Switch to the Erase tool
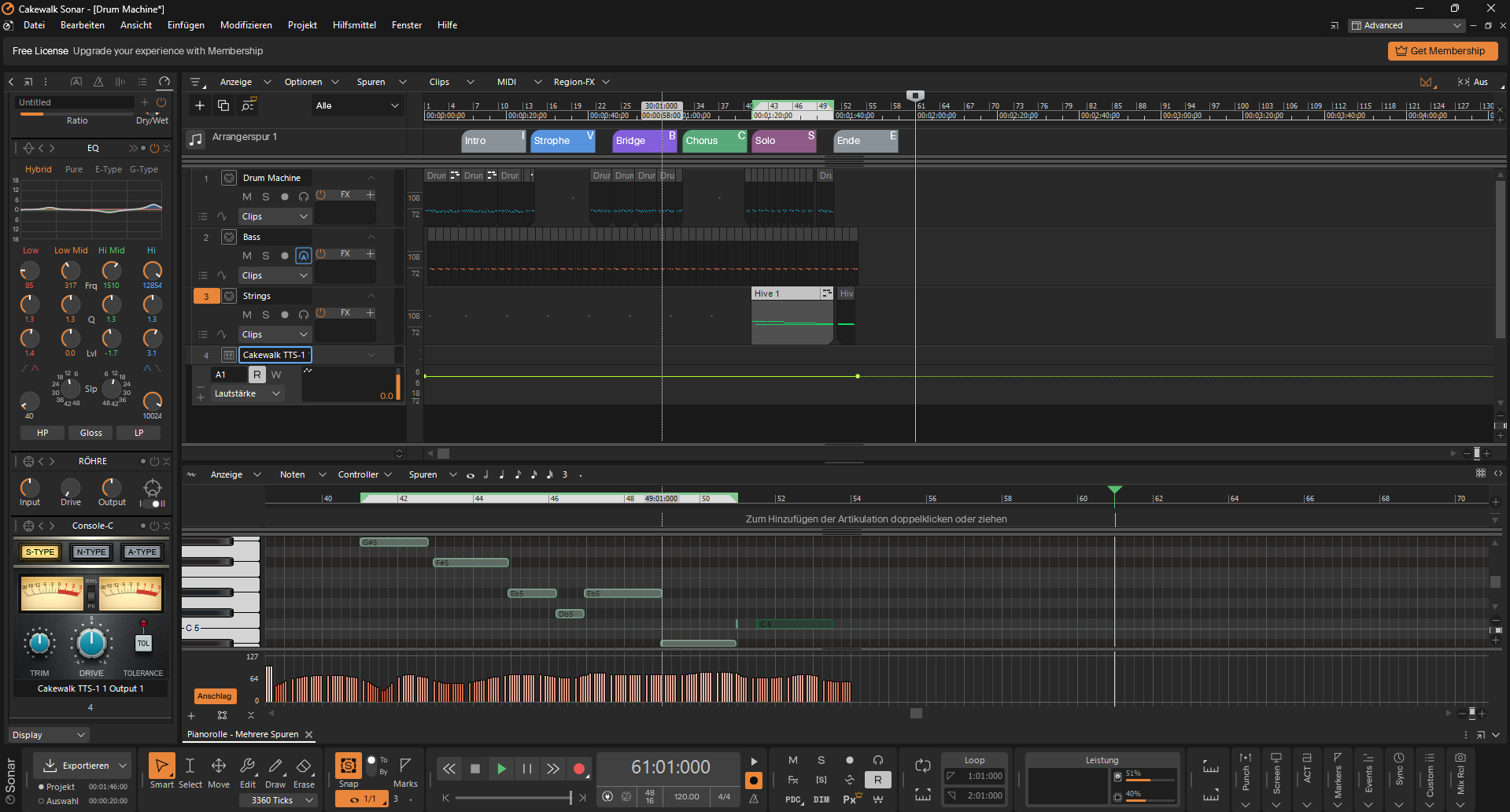 (x=304, y=766)
